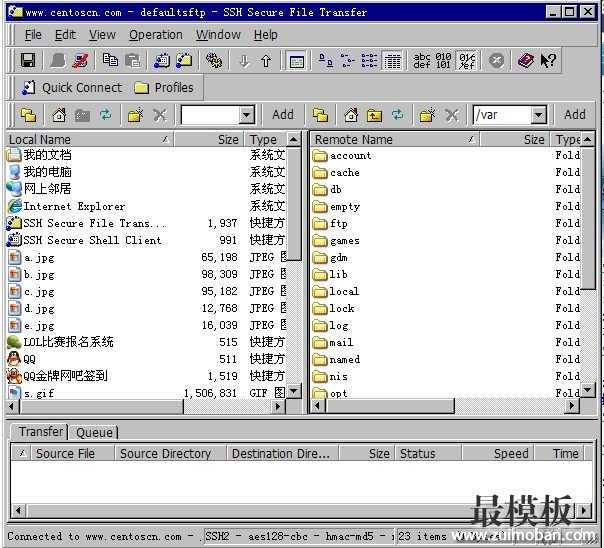Sort remote files by Remote Name header
This screenshot has height=548, width=604.
point(395,139)
